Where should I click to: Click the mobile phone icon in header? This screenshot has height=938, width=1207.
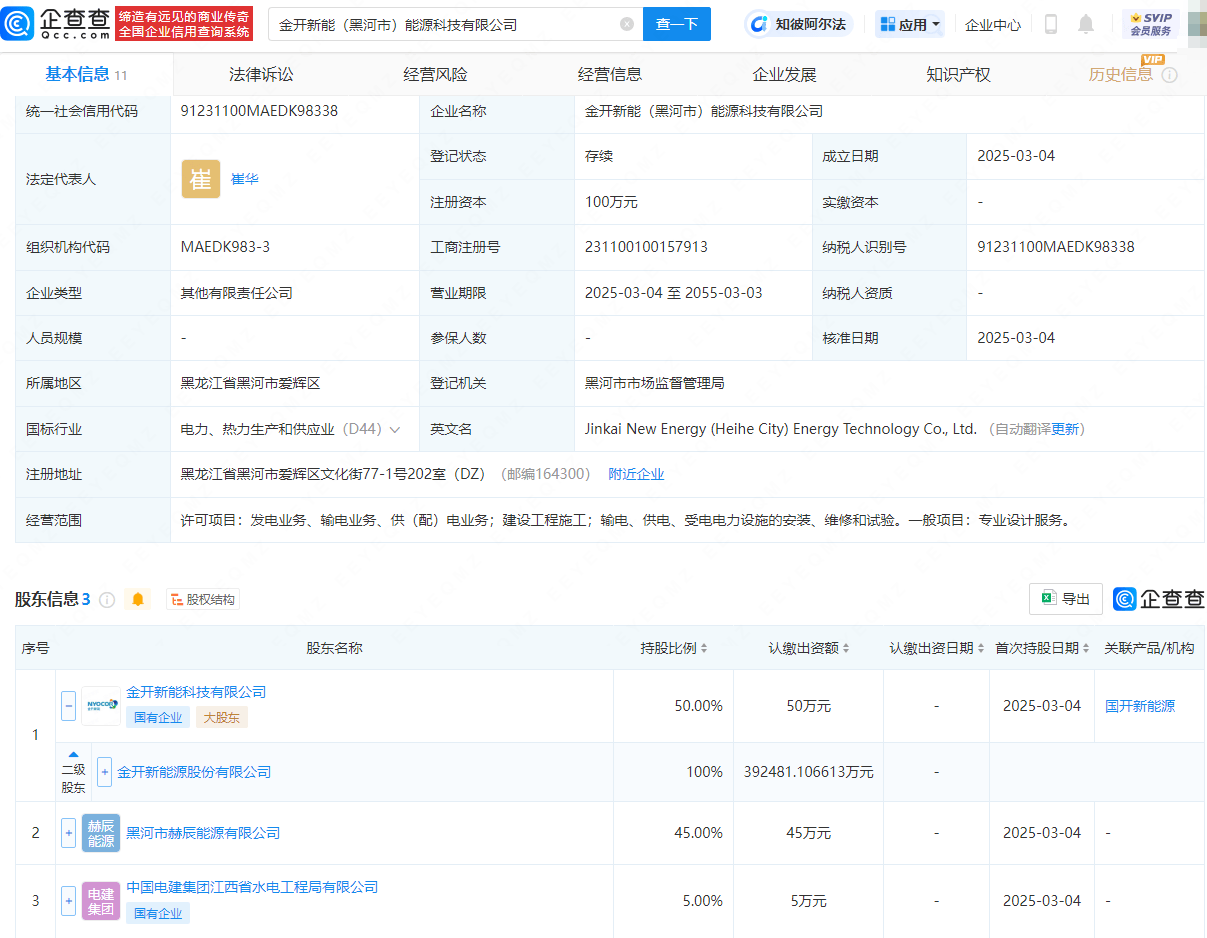pyautogui.click(x=1051, y=24)
